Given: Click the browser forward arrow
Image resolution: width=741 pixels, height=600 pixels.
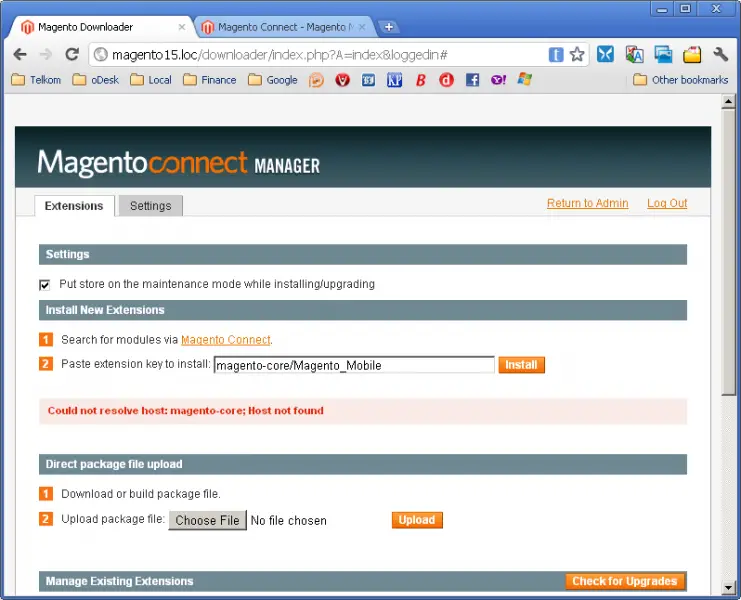Looking at the screenshot, I should (x=46, y=55).
